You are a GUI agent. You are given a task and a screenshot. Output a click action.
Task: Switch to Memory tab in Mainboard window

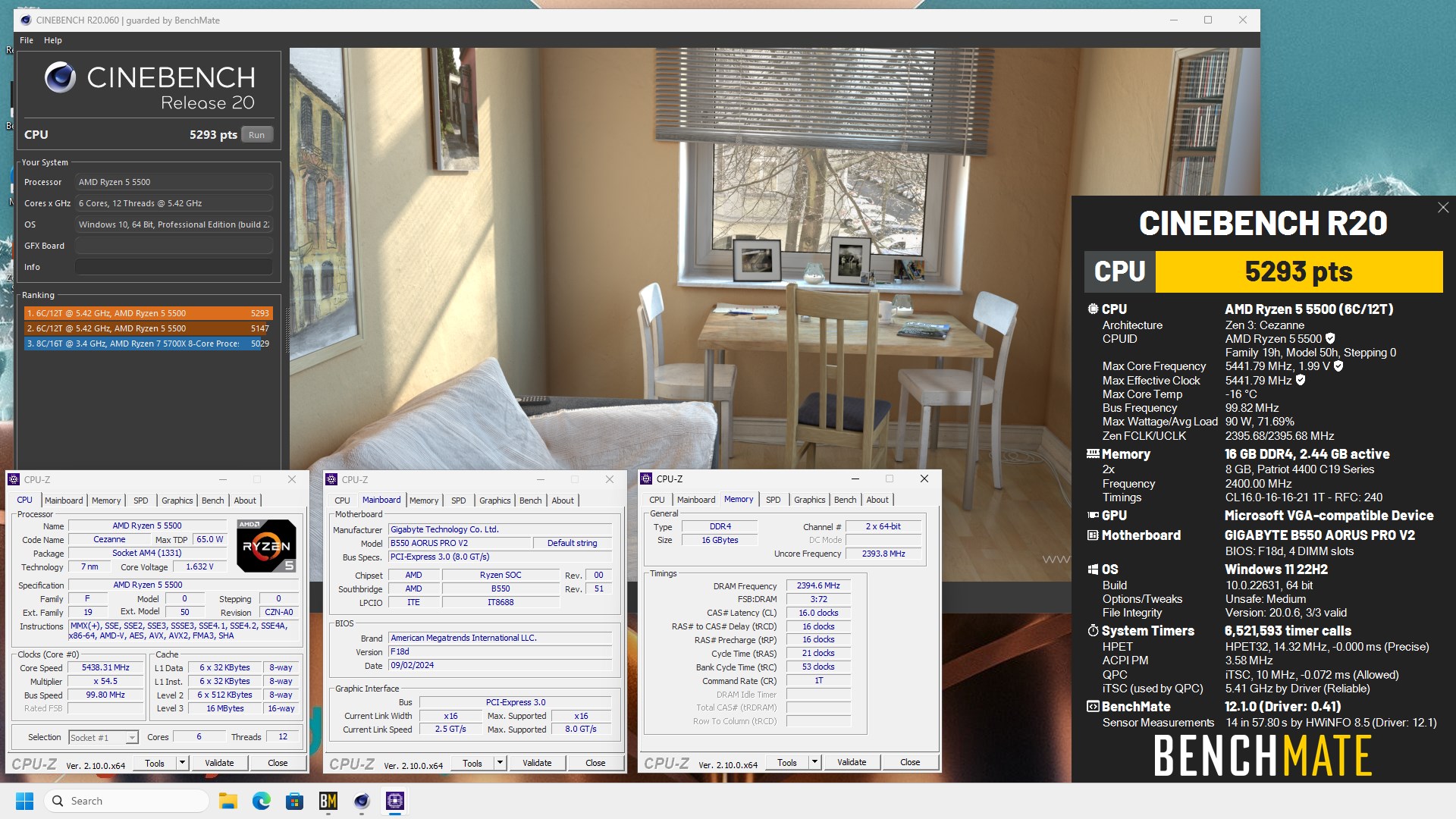[424, 500]
